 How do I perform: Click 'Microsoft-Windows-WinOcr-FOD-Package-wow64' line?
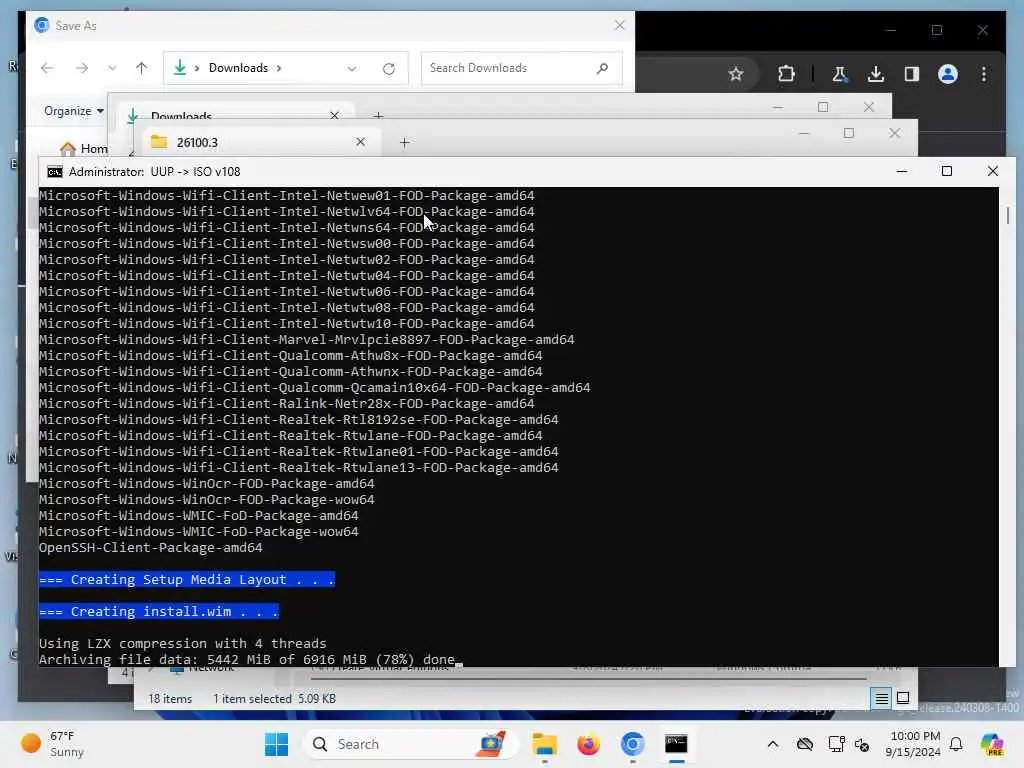coord(206,500)
